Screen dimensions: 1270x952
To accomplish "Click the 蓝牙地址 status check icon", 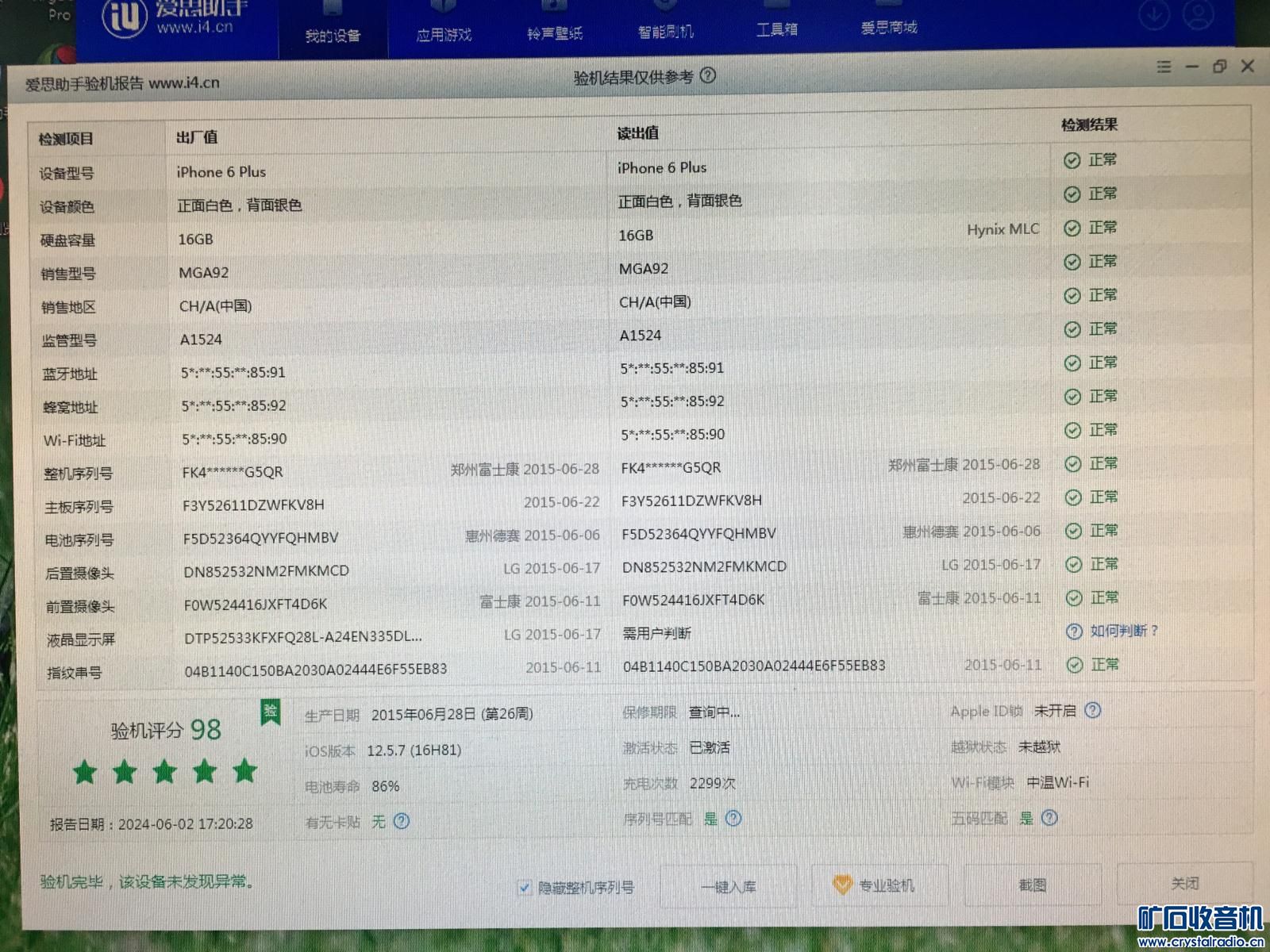I will [x=1072, y=363].
